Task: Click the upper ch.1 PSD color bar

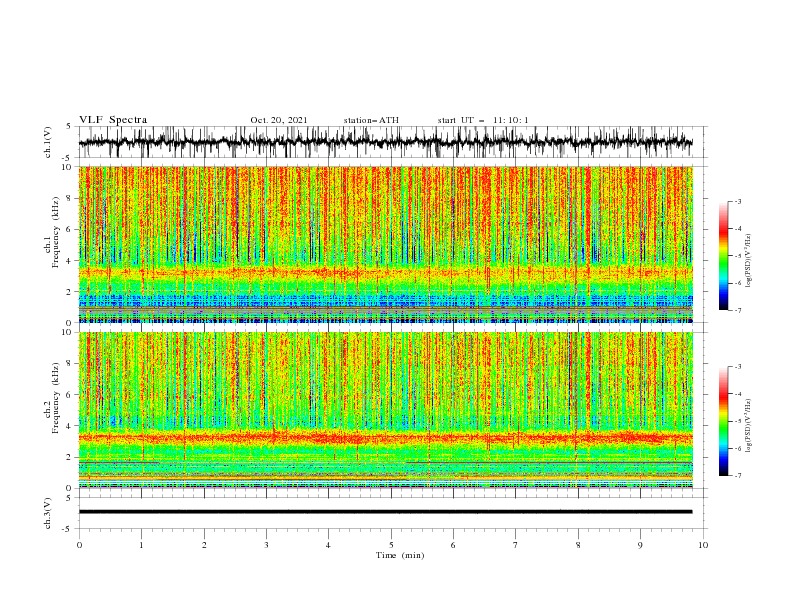Action: [x=723, y=256]
